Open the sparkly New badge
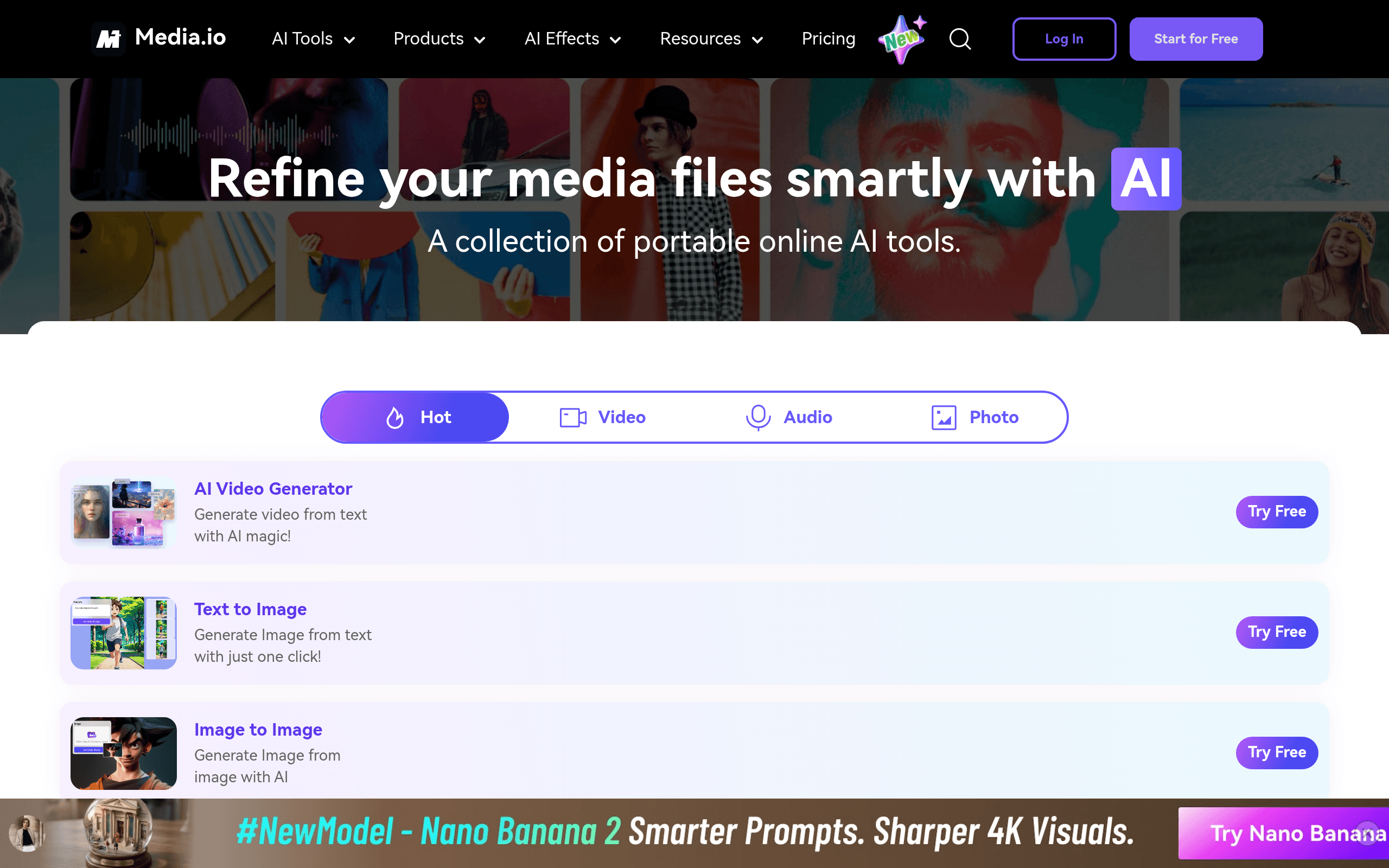 coord(903,39)
